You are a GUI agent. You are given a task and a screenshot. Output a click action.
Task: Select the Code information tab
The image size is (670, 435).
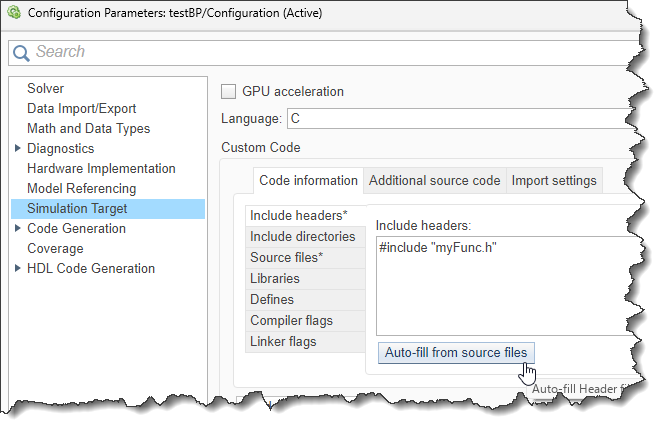(x=308, y=181)
